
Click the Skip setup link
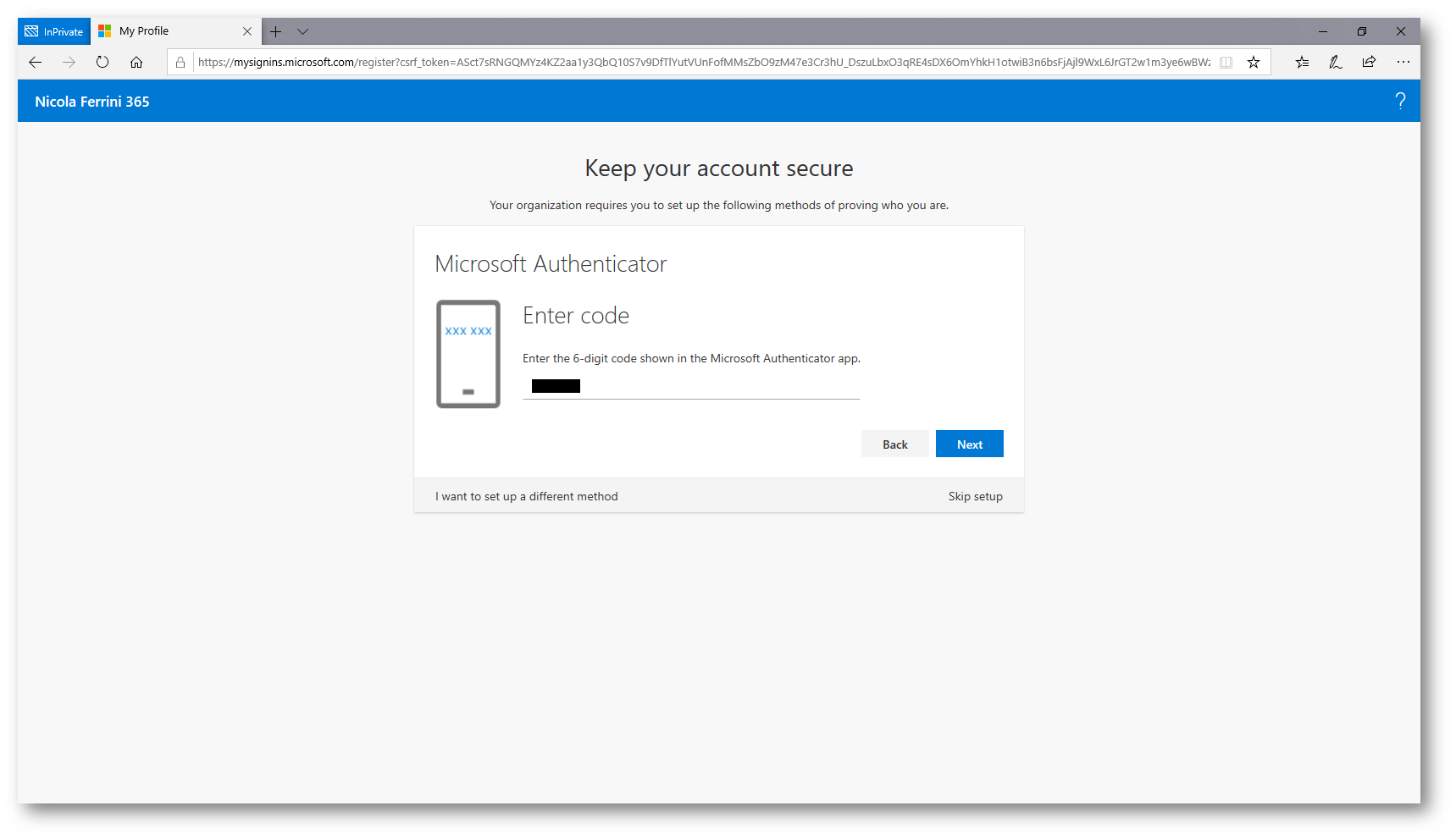coord(975,496)
